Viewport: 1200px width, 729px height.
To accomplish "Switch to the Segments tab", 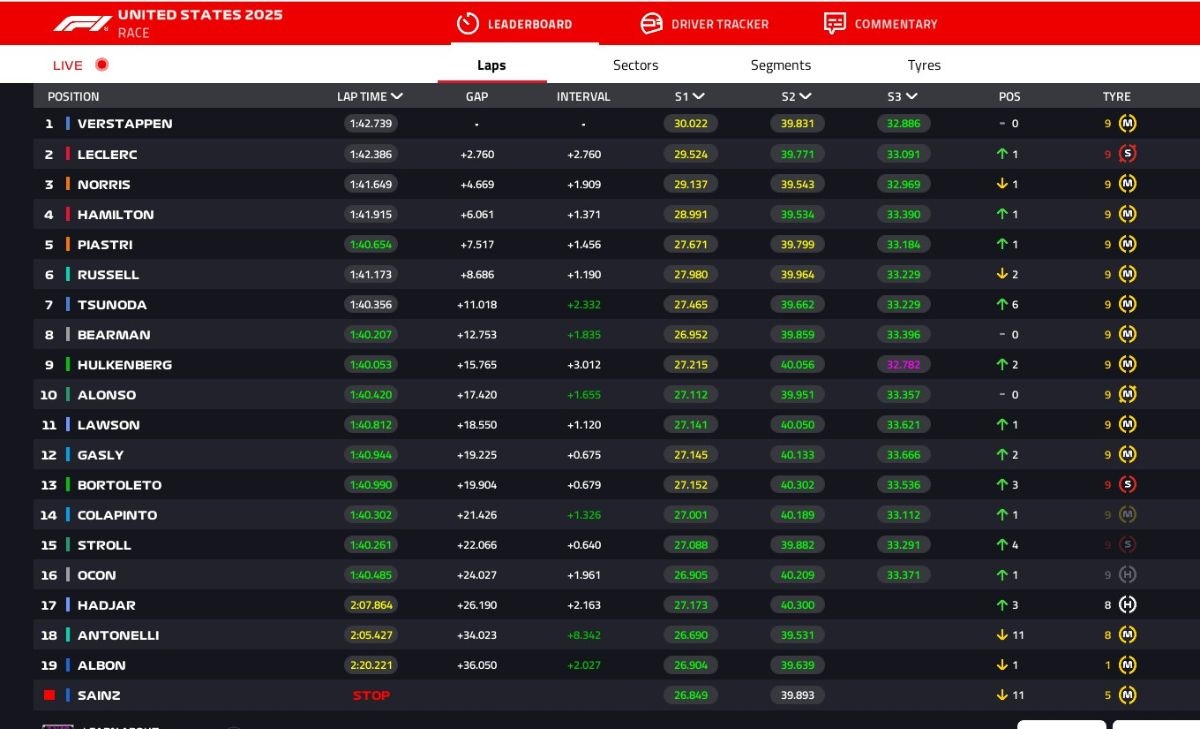I will pyautogui.click(x=780, y=65).
